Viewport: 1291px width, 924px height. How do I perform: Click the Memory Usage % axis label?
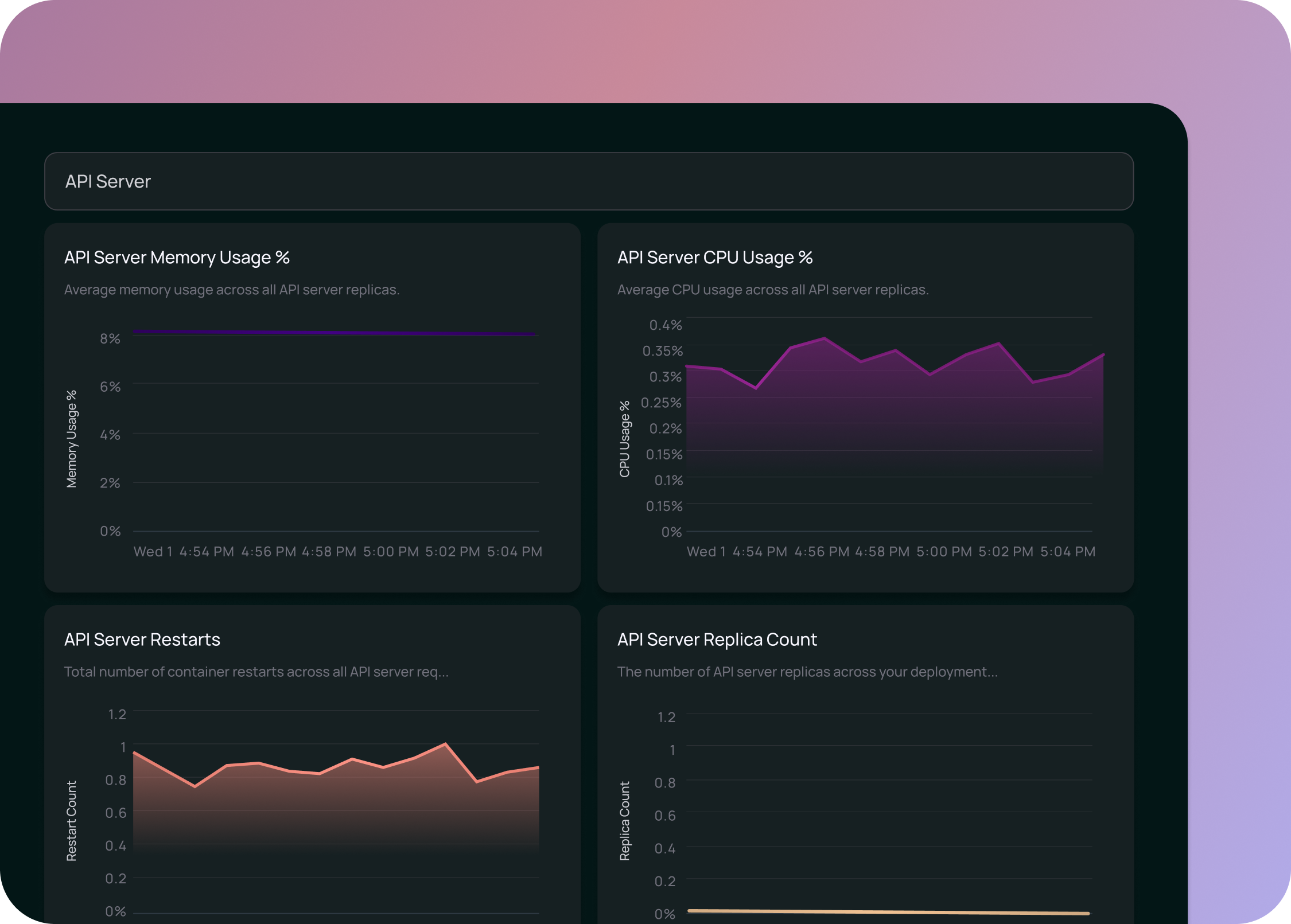point(71,439)
